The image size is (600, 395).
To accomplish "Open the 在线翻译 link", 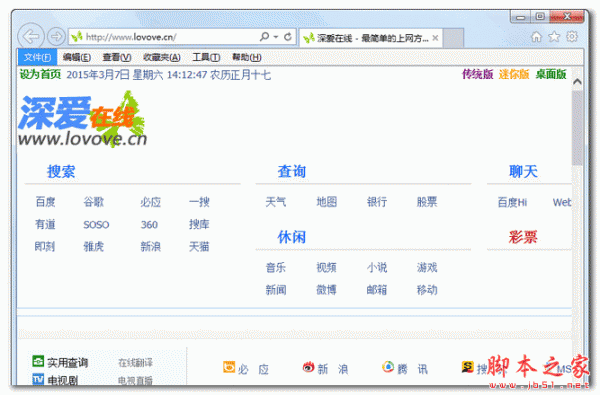I will point(135,363).
